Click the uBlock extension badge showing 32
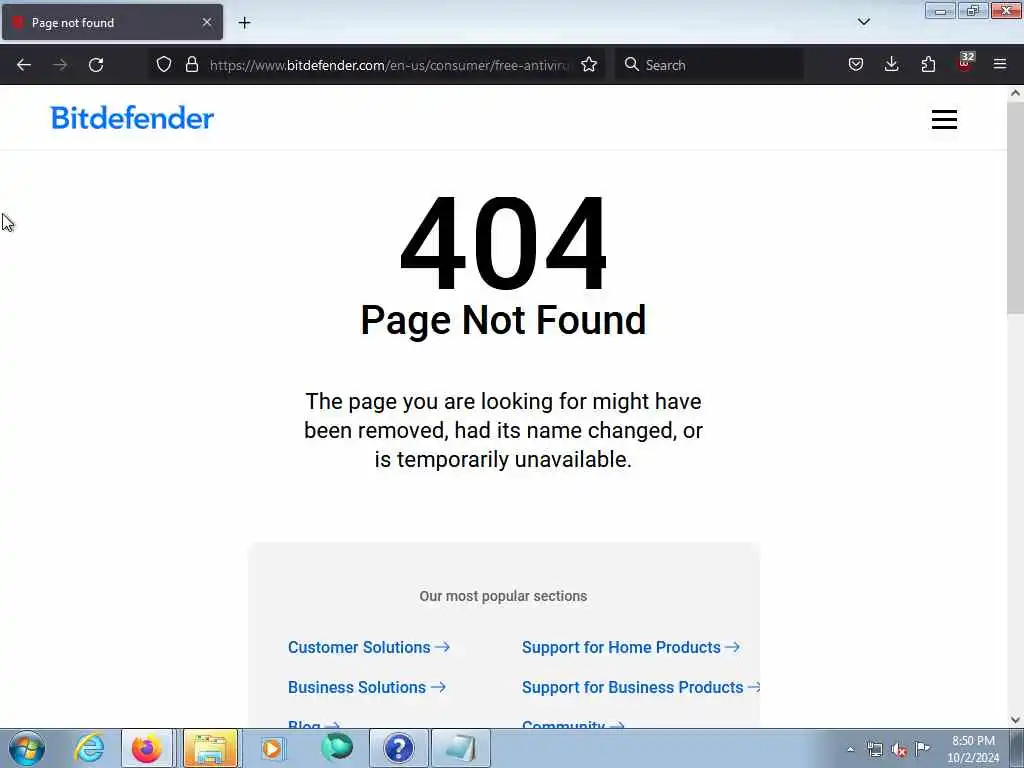Image resolution: width=1024 pixels, height=768 pixels. click(965, 62)
